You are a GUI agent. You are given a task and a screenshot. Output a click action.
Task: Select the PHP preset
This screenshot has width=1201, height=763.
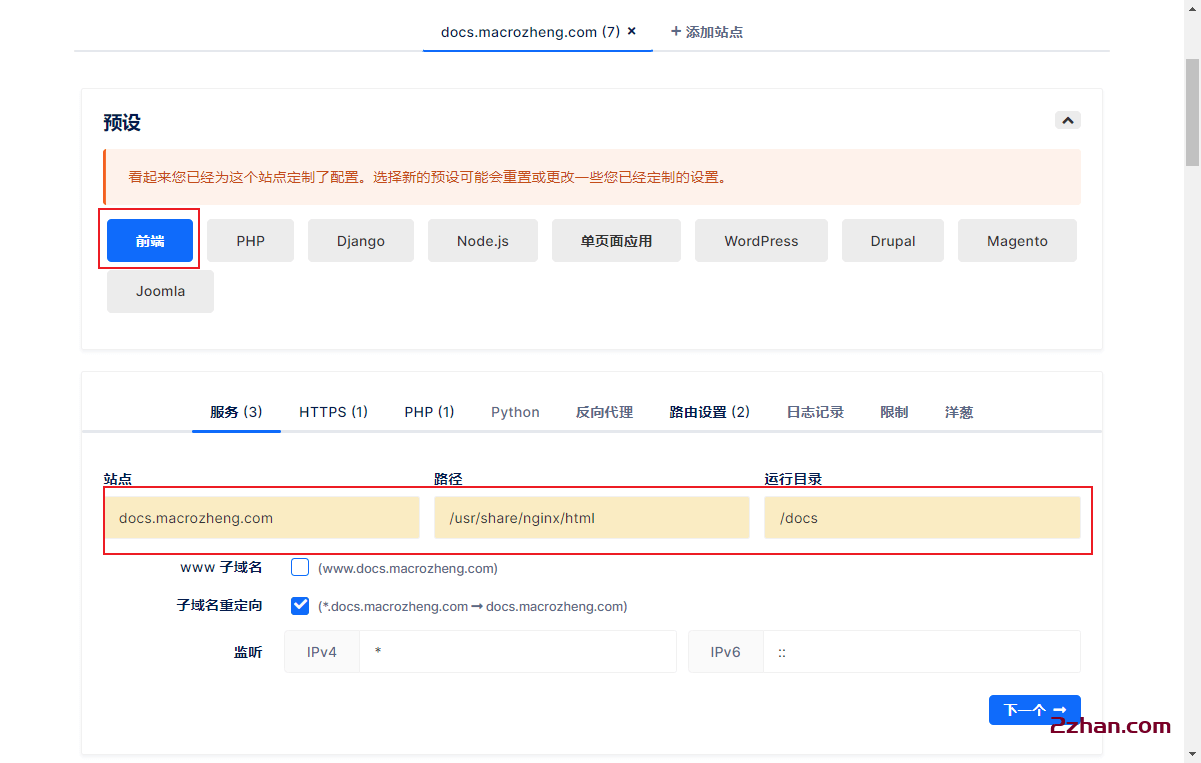[250, 240]
